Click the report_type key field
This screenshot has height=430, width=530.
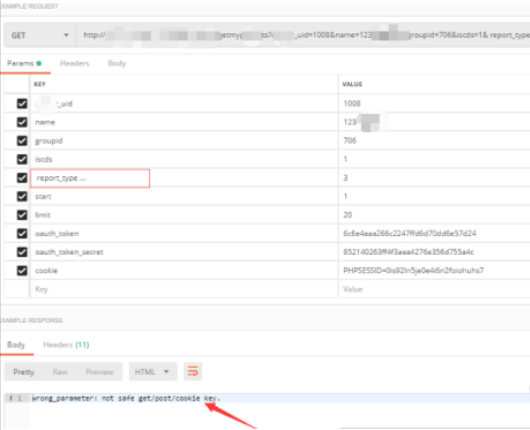(90, 178)
